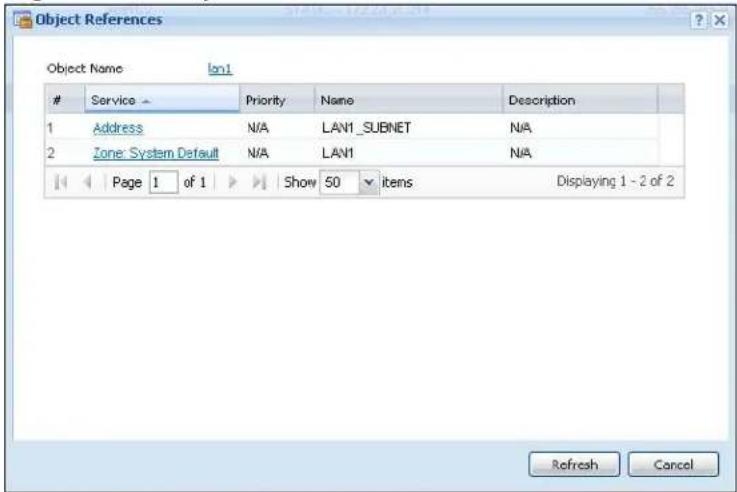Click the page number input field
737x492 pixels.
coord(164,182)
